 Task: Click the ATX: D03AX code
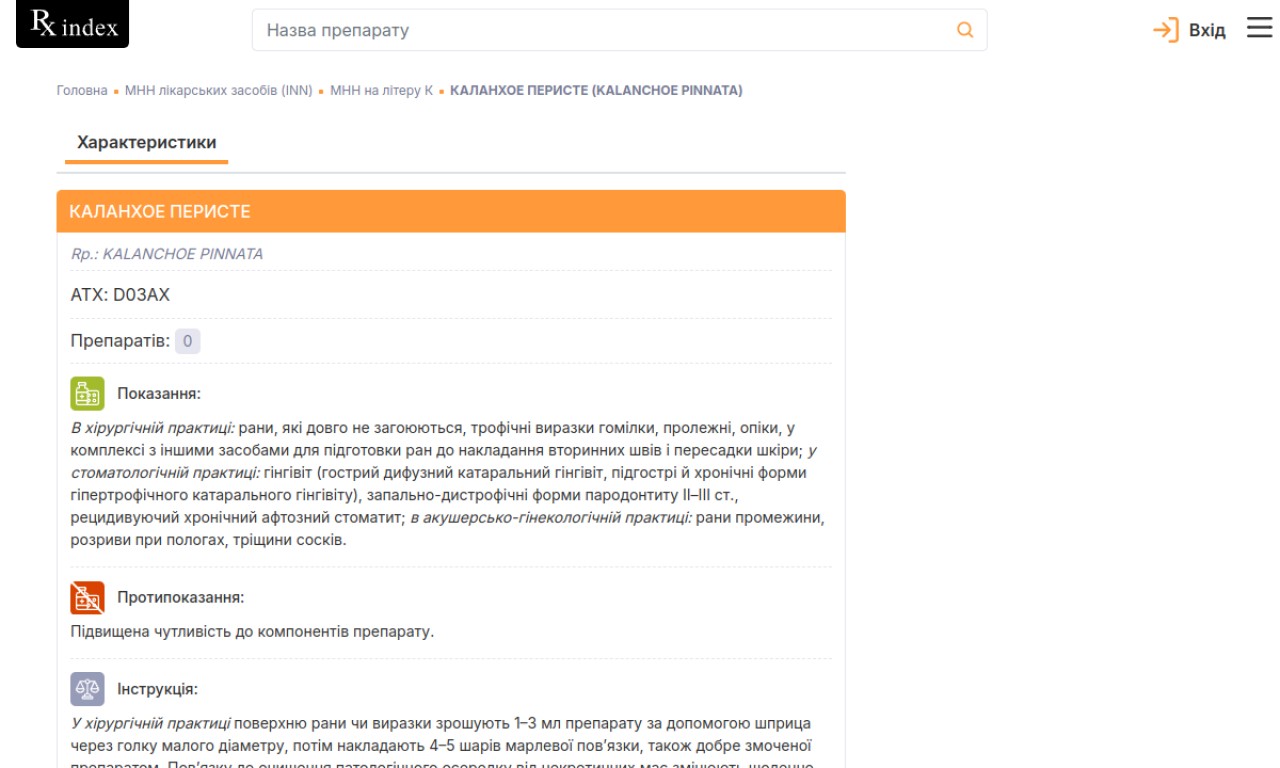tap(120, 295)
